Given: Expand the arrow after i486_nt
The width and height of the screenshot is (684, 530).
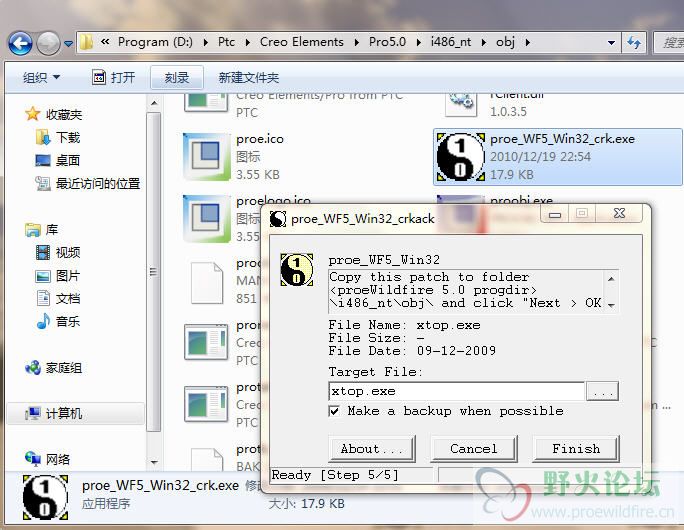Looking at the screenshot, I should coord(484,42).
